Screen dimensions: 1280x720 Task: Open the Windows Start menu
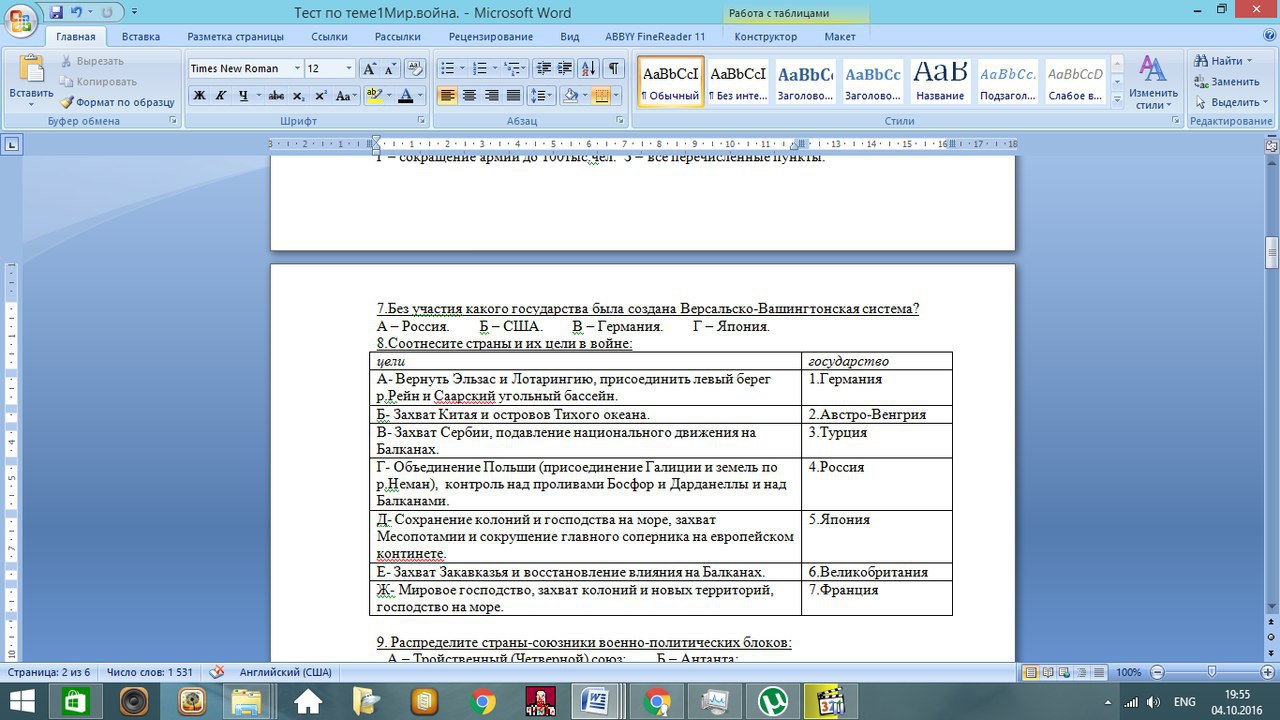point(22,700)
